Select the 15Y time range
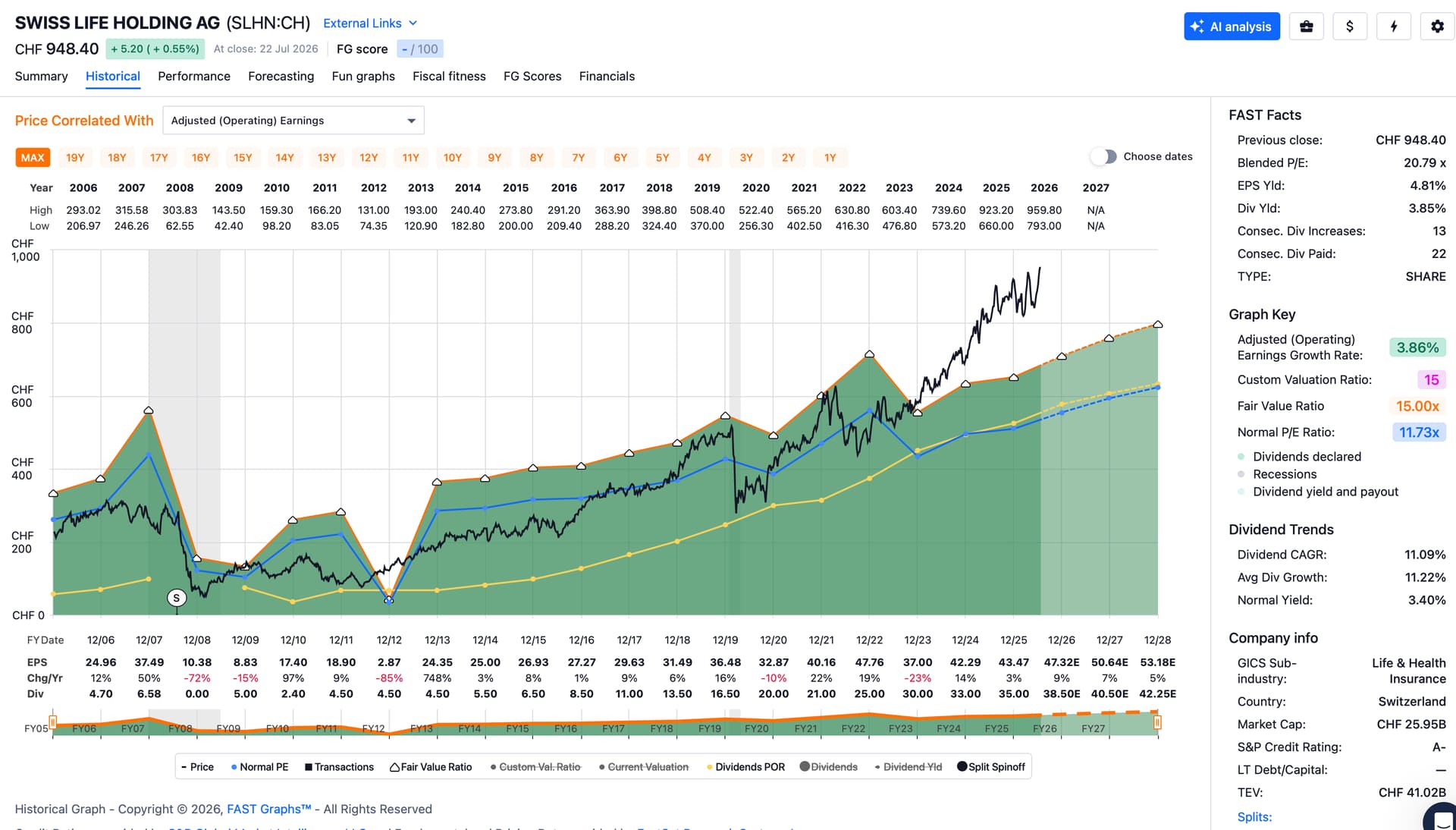1456x830 pixels. (243, 158)
